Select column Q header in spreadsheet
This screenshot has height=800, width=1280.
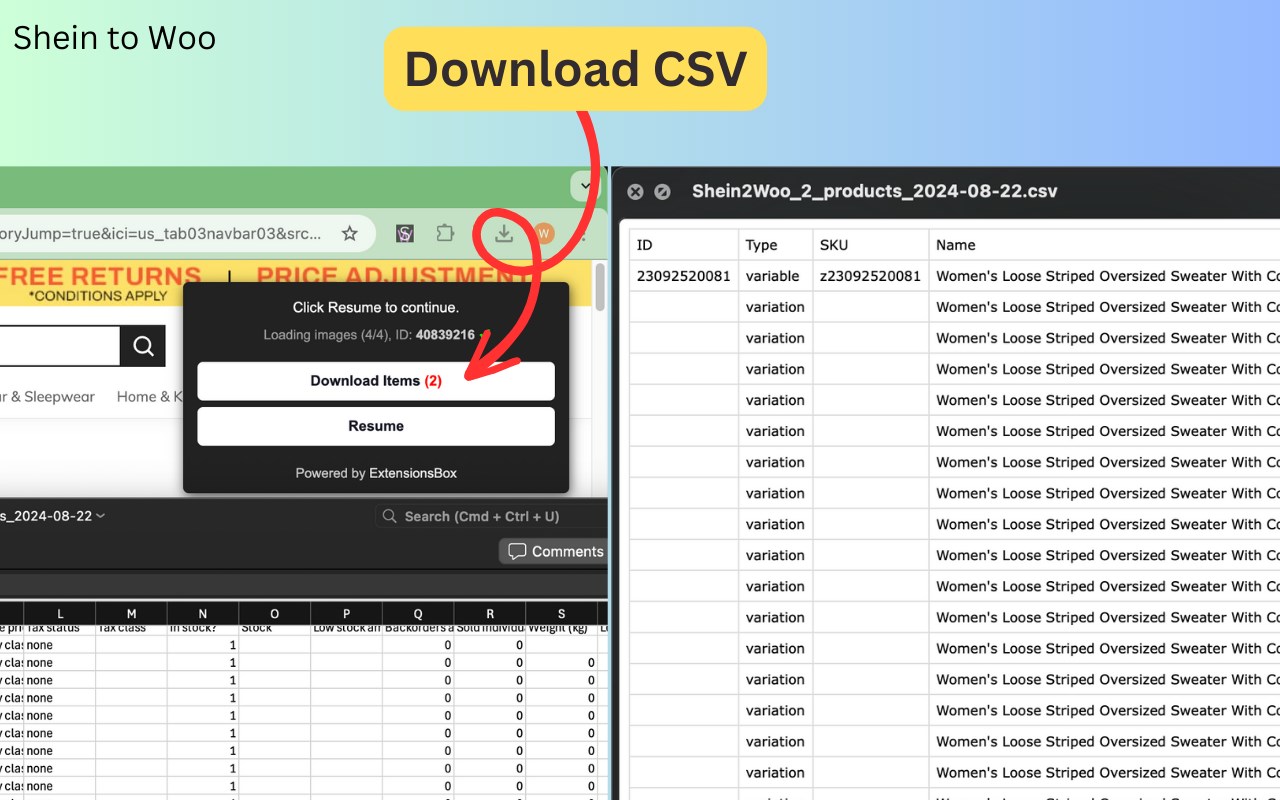coord(418,613)
